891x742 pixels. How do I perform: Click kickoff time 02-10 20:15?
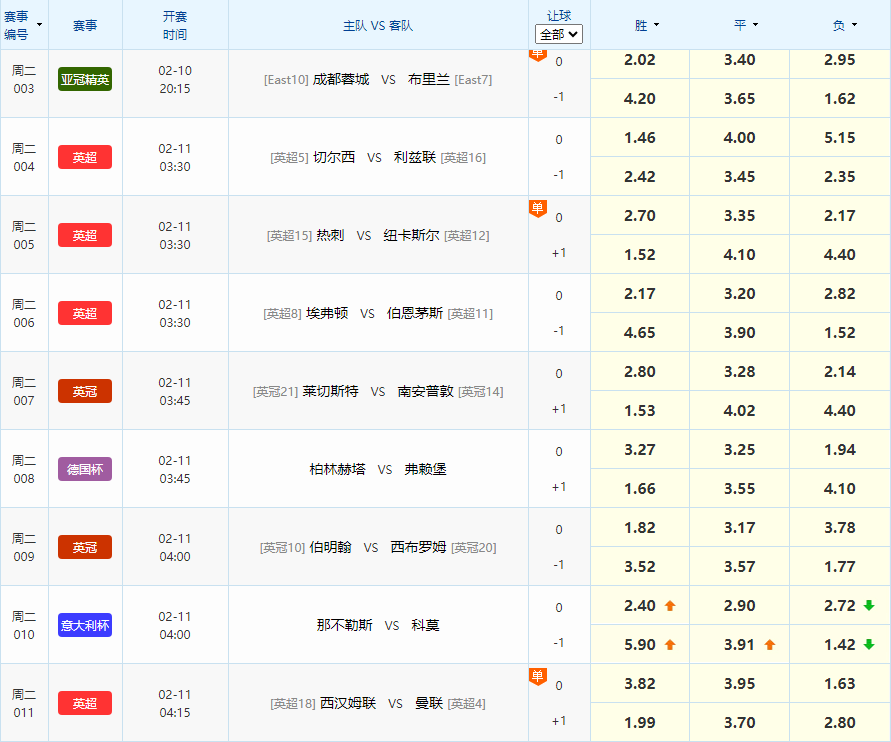click(175, 80)
